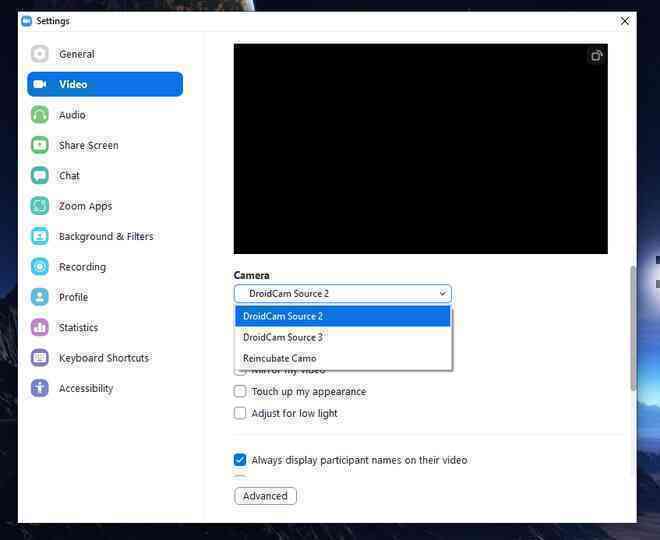660x540 pixels.
Task: Click the Advanced button
Action: 265,496
